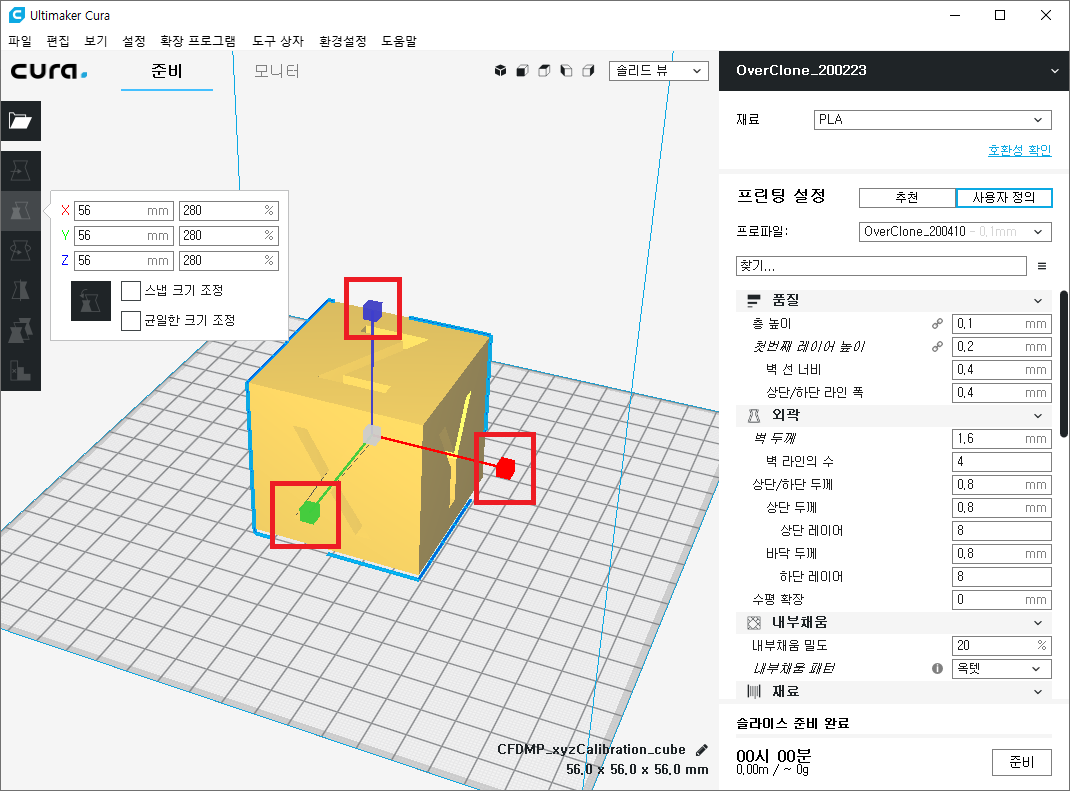Click the 재료 category barcode icon
Viewport: 1070px width, 791px height.
753,691
